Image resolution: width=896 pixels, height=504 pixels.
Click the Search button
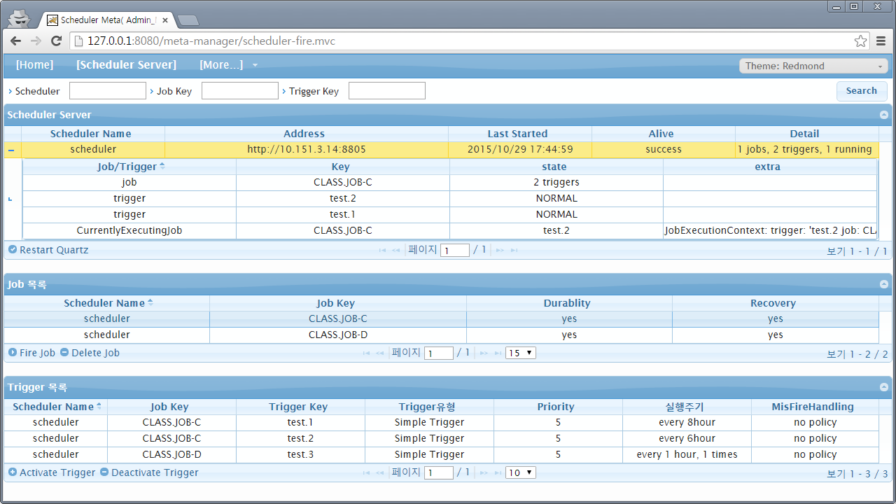point(861,91)
